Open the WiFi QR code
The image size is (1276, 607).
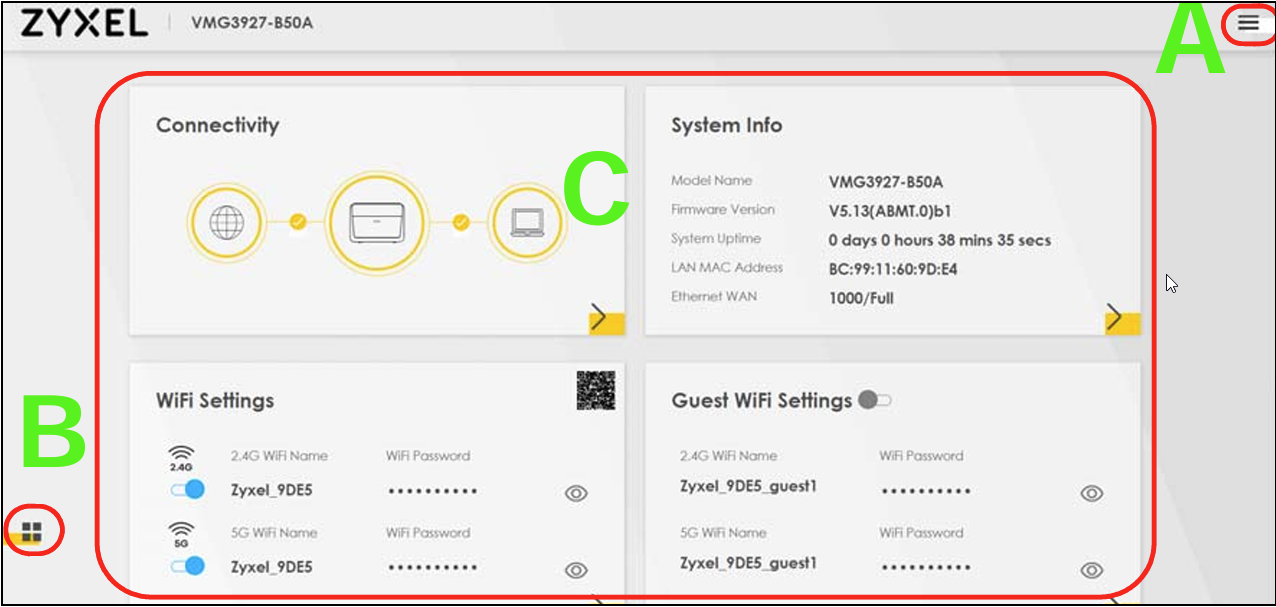tap(596, 390)
